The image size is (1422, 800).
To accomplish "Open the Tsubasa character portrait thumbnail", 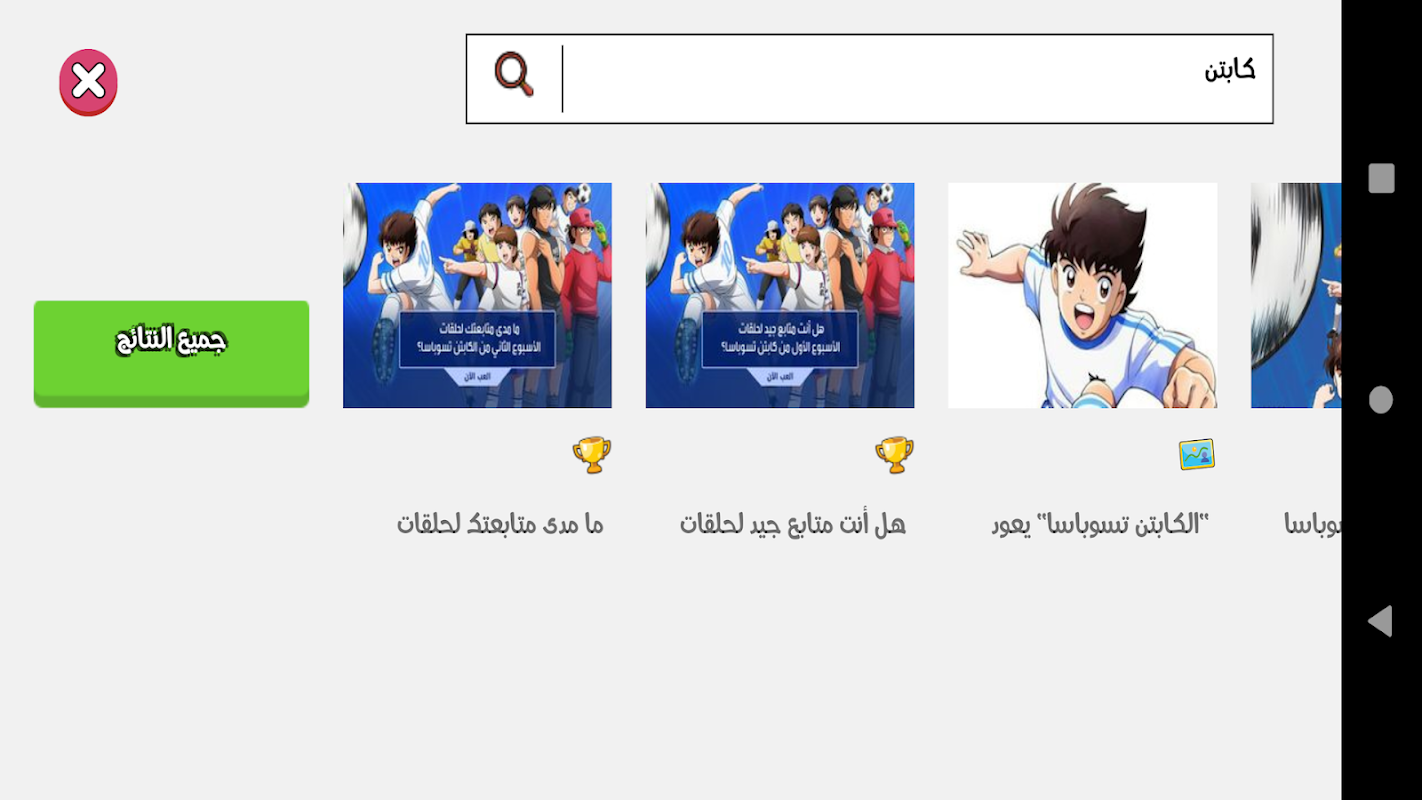I will click(x=1082, y=295).
